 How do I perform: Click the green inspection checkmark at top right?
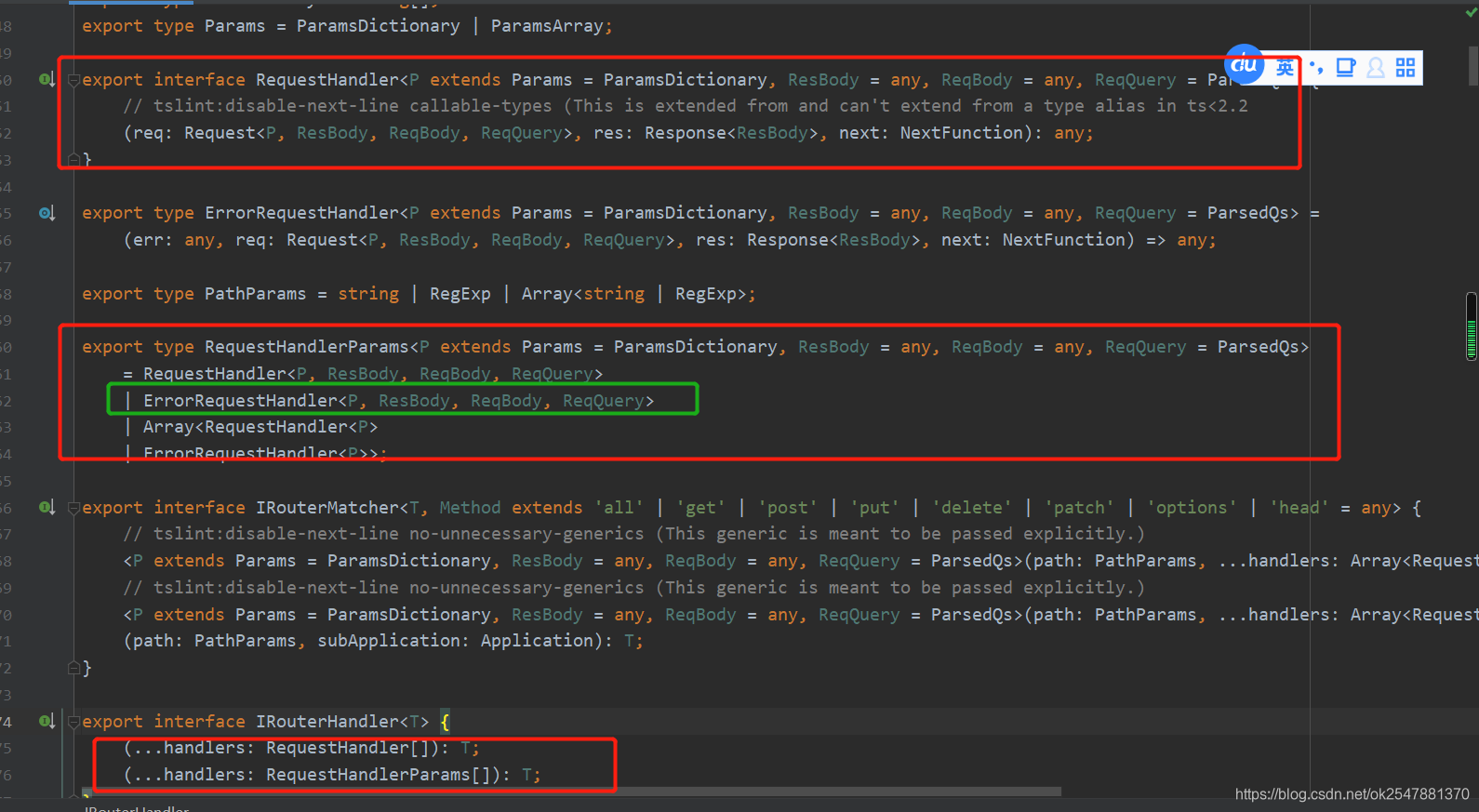(x=1472, y=11)
